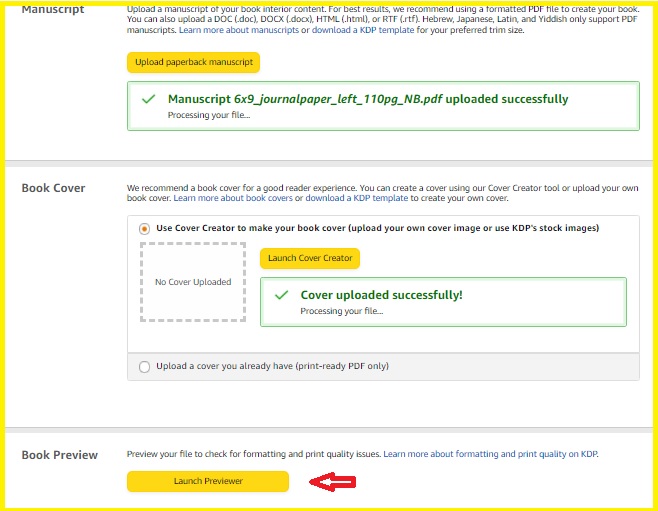This screenshot has width=658, height=511.
Task: Click the green checkmark in cover uploaded message
Action: [281, 295]
